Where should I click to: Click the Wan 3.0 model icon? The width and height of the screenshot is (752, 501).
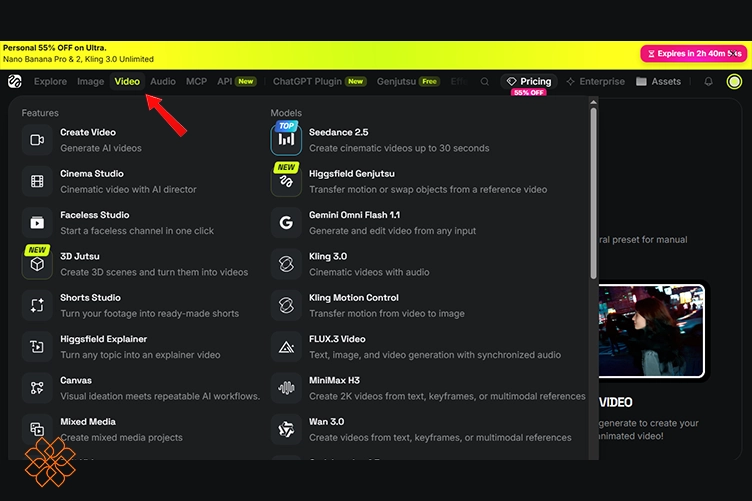[286, 429]
